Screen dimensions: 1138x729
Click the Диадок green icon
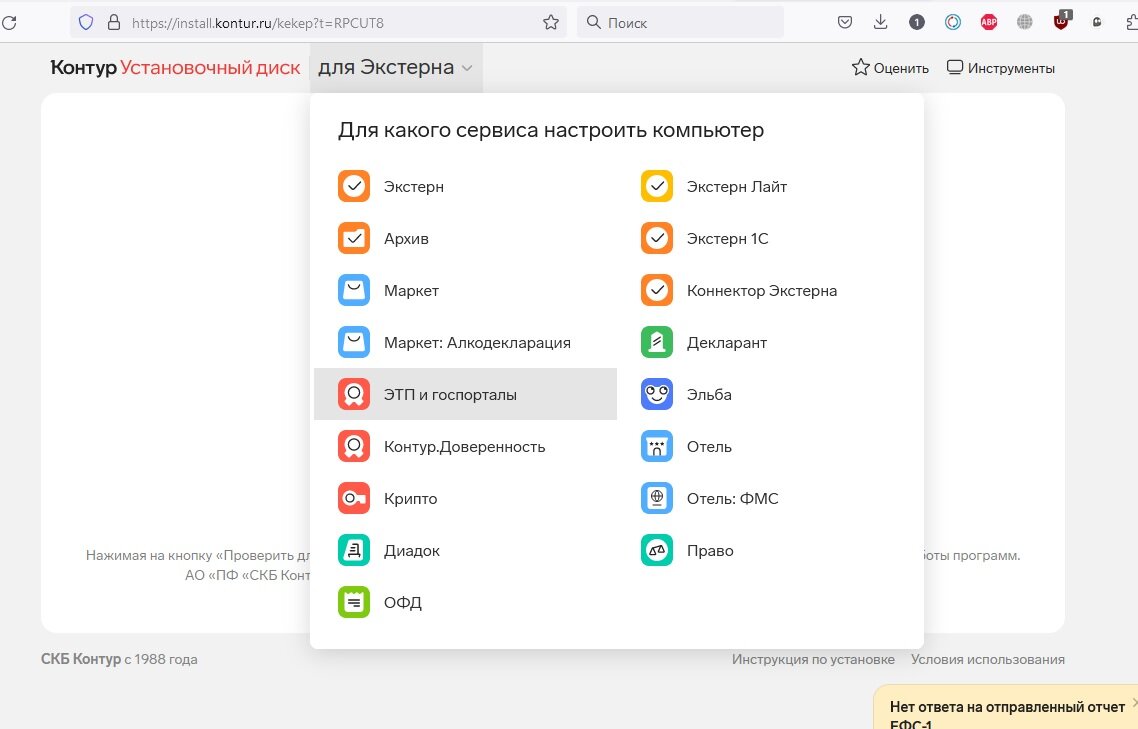(353, 550)
